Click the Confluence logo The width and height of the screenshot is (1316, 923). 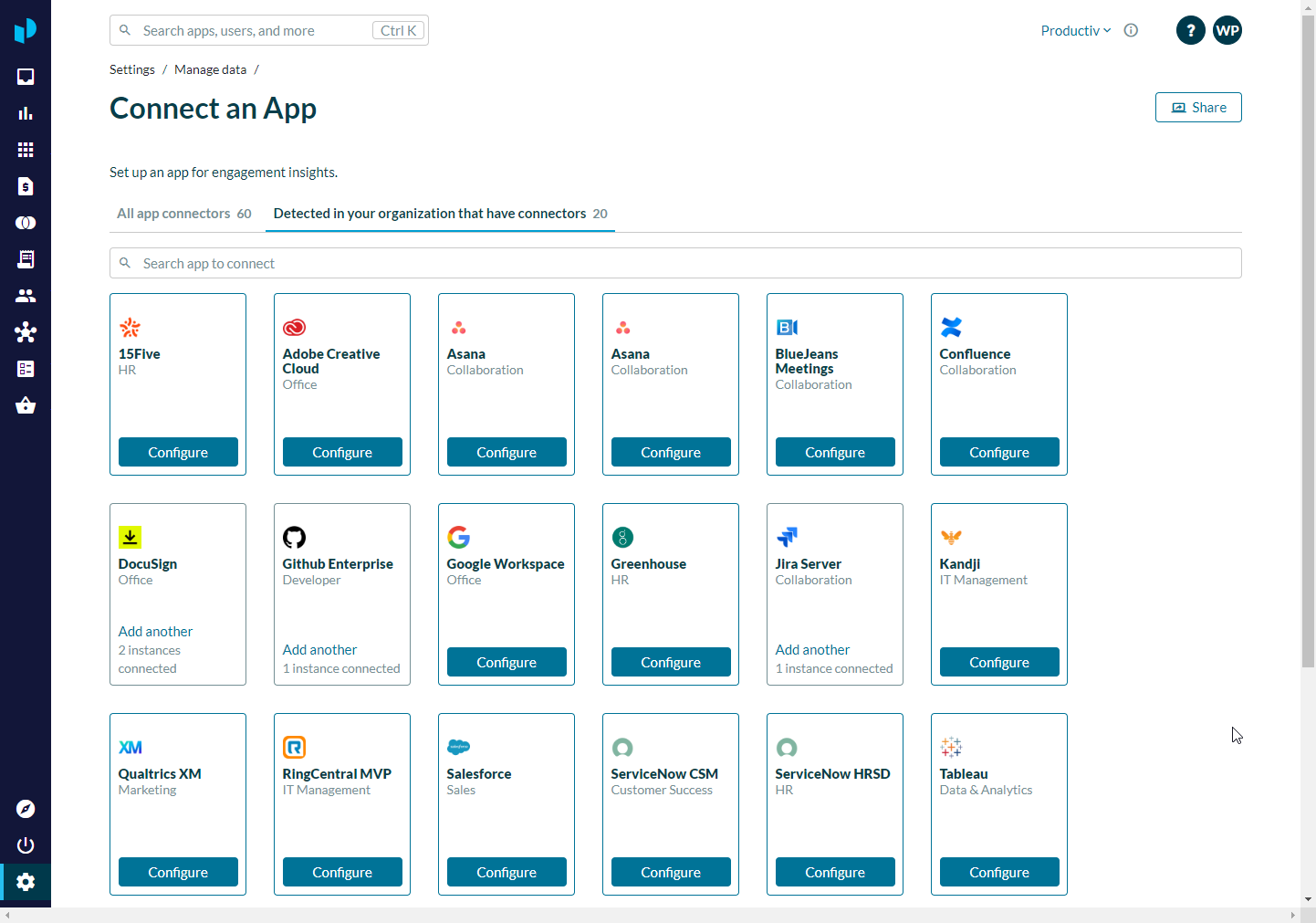coord(951,327)
